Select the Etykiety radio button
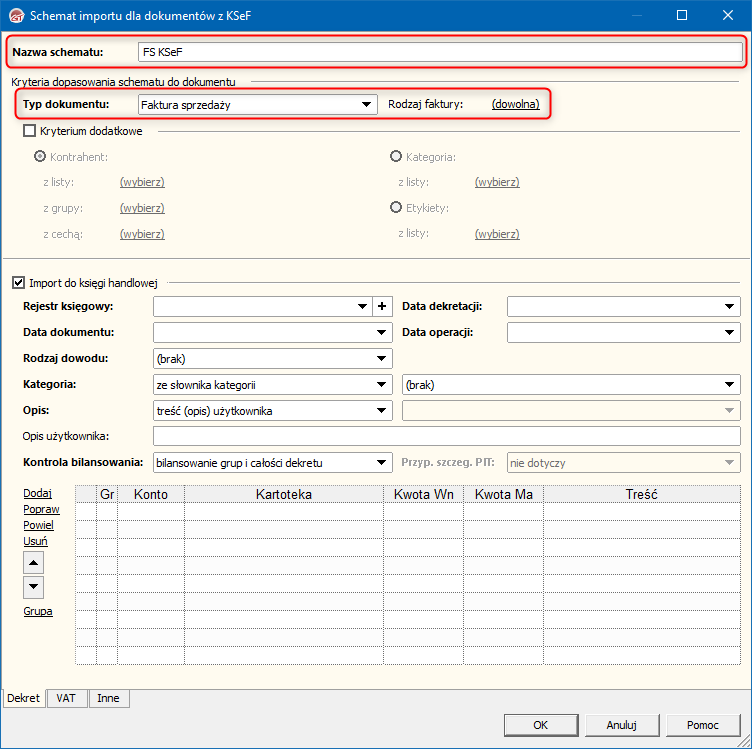752x749 pixels. click(396, 208)
